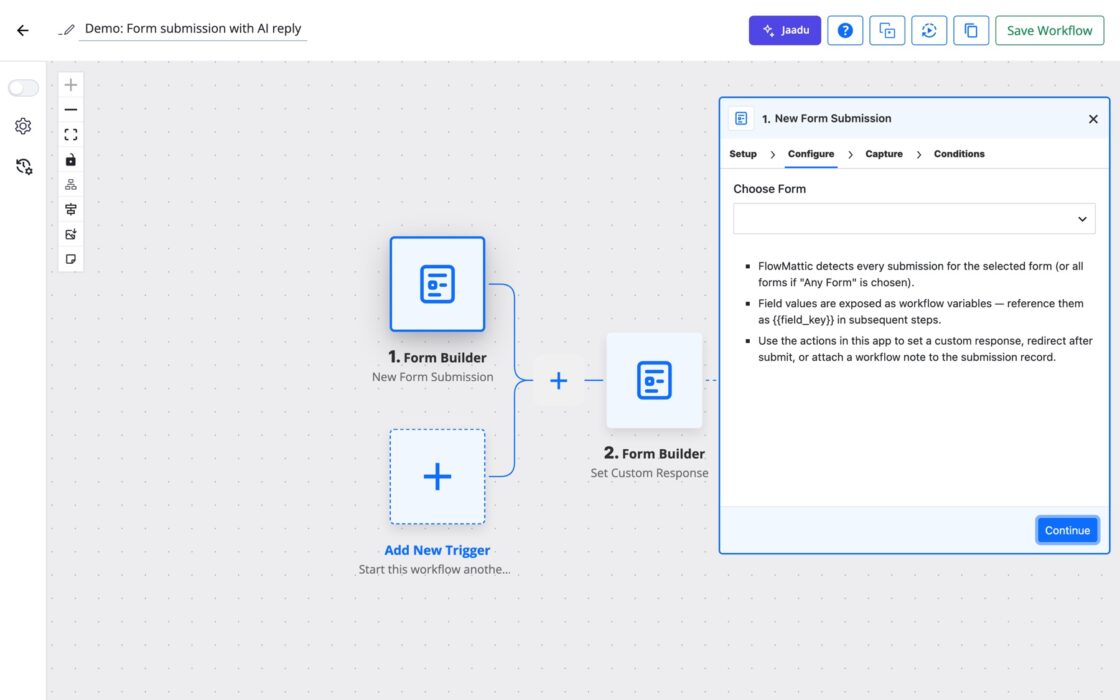Click the 'New Form Submission' node subtitle

(x=432, y=376)
